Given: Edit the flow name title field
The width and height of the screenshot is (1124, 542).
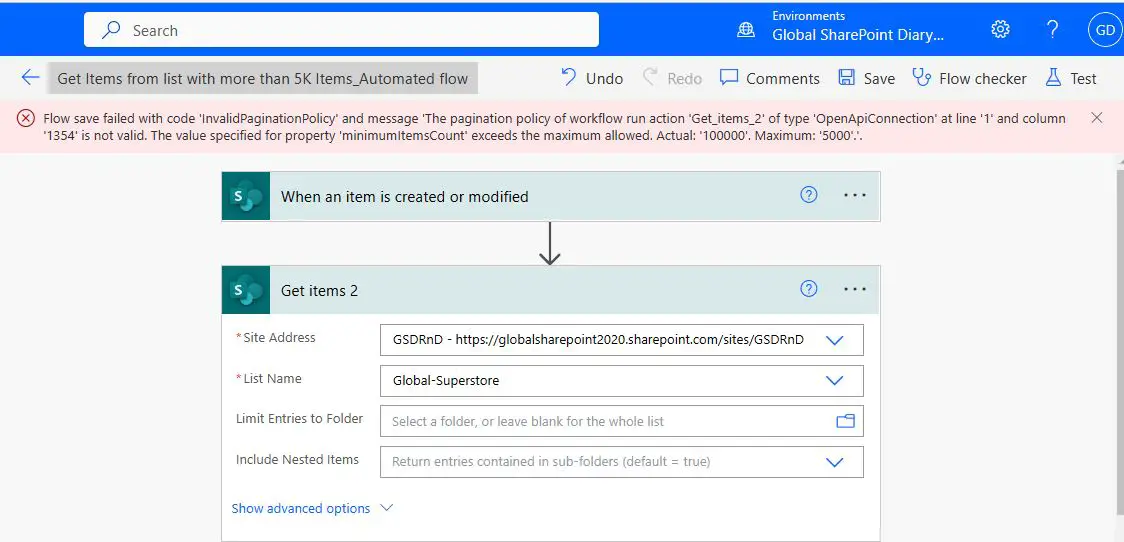Looking at the screenshot, I should (x=262, y=78).
